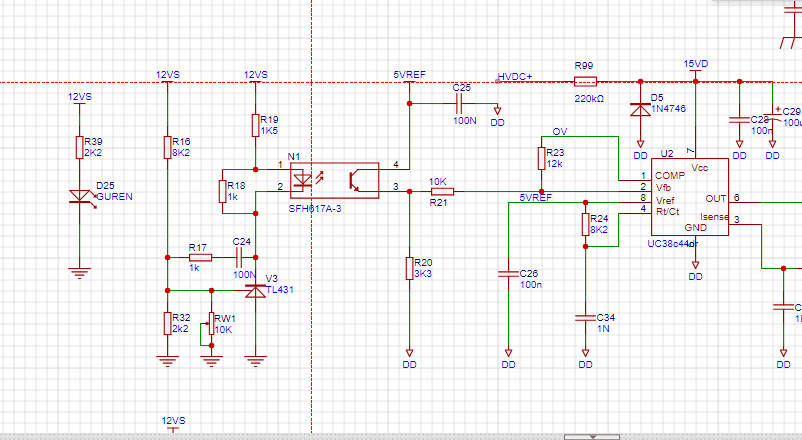Select the U2 UC38c44 IC body
The width and height of the screenshot is (802, 440).
pyautogui.click(x=689, y=197)
